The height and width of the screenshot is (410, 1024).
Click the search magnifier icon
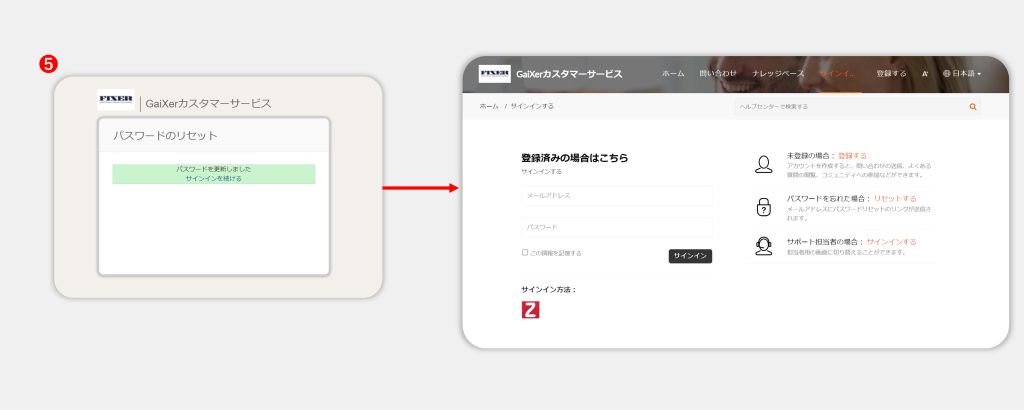972,106
